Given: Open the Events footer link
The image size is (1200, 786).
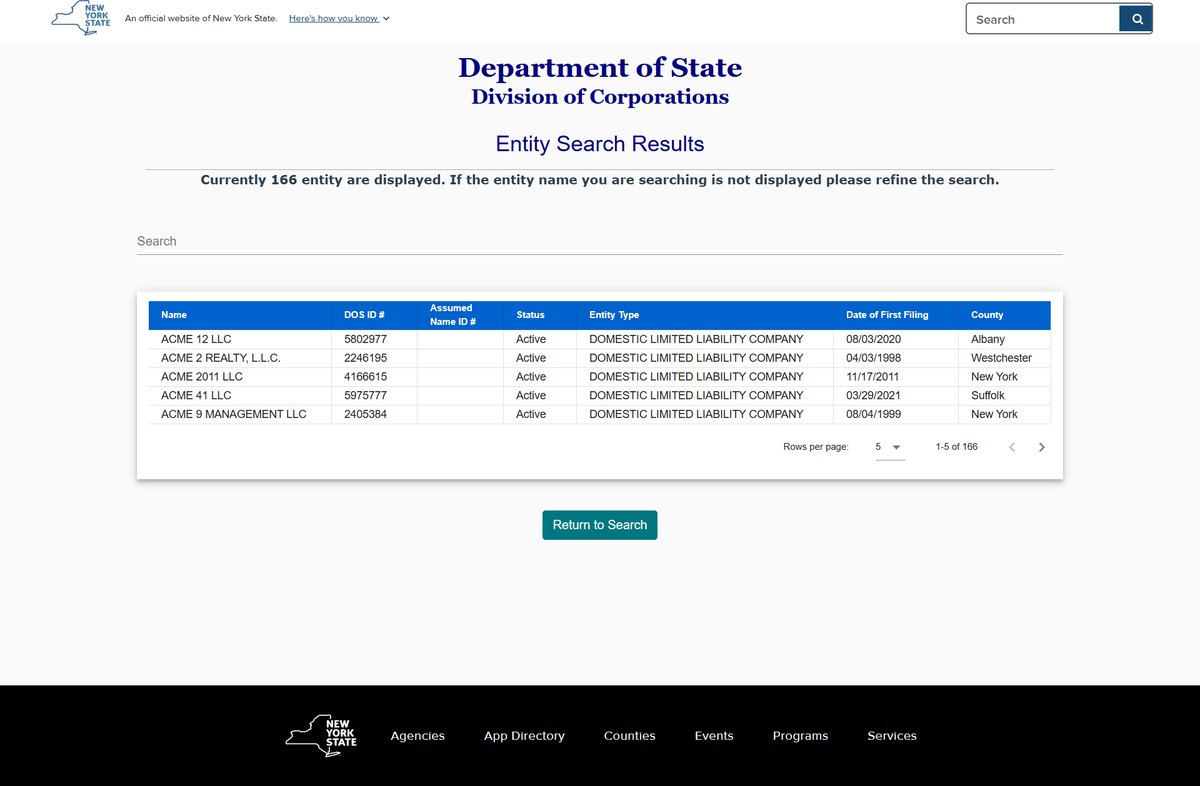Looking at the screenshot, I should 714,736.
